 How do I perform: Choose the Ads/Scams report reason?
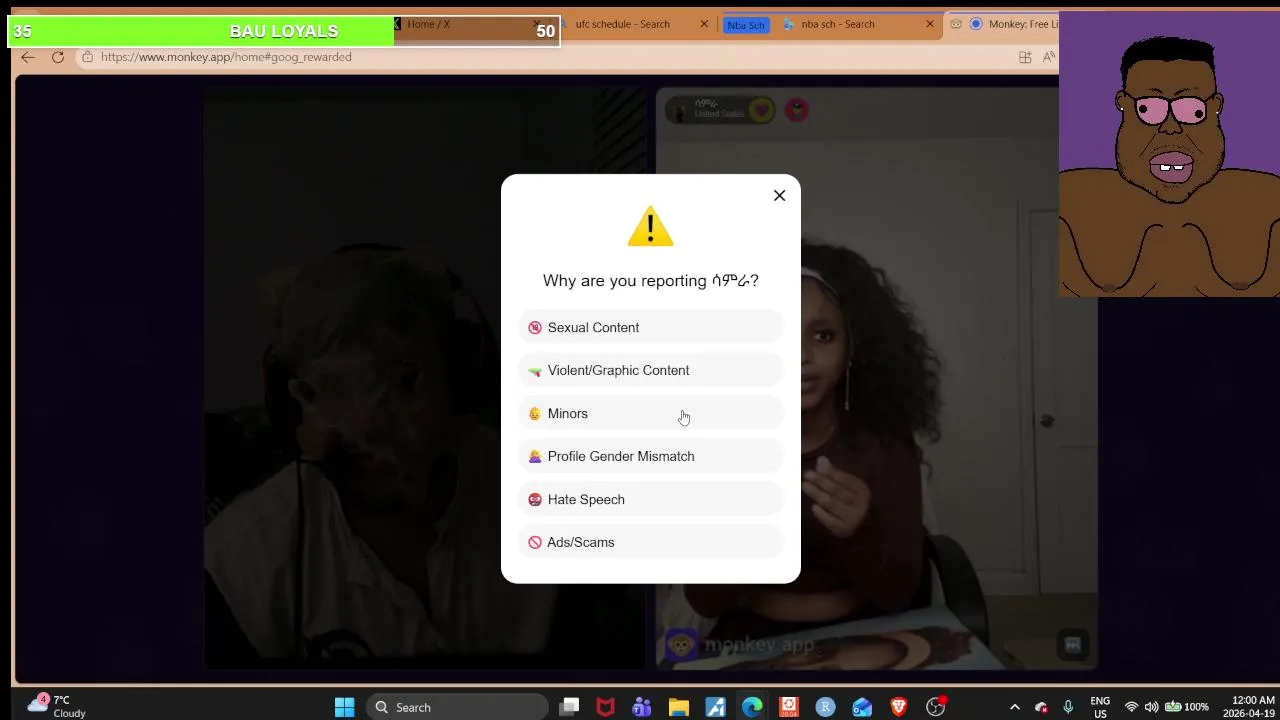click(x=650, y=542)
